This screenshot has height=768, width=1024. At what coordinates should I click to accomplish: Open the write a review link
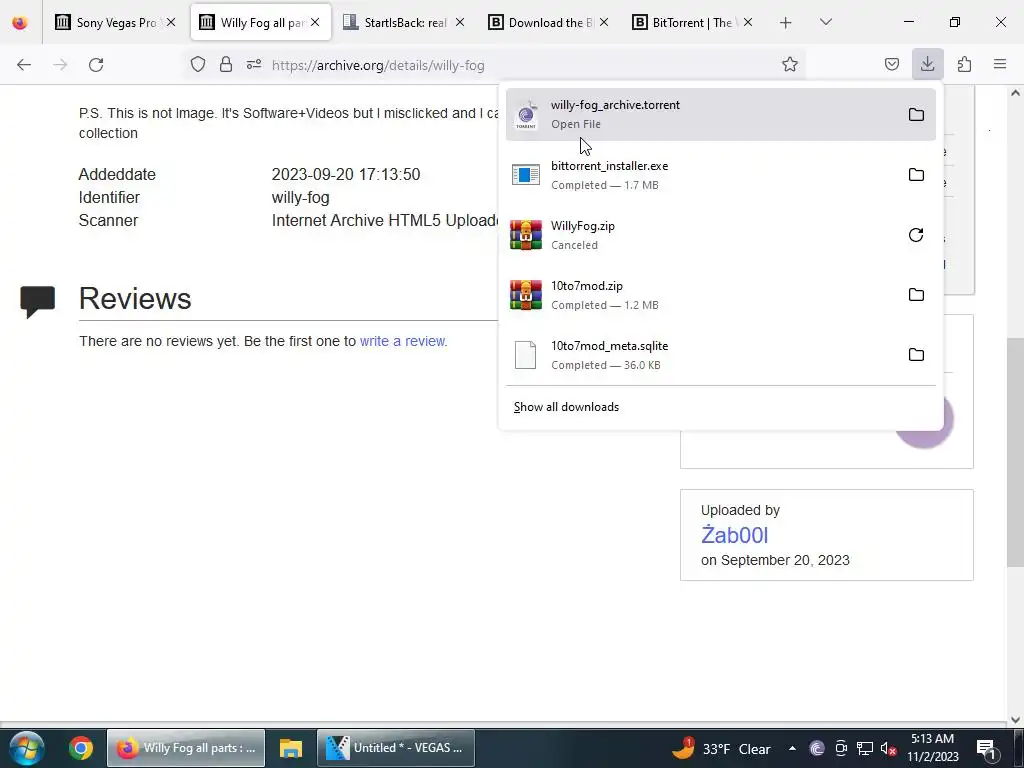tap(402, 341)
